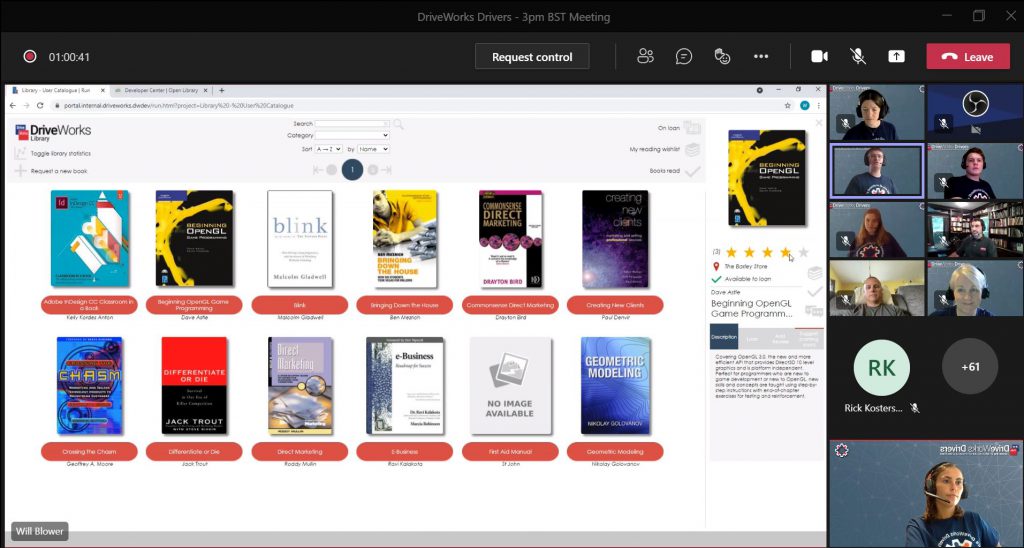
Task: Click the Chrome profile avatar
Action: pyautogui.click(x=805, y=105)
